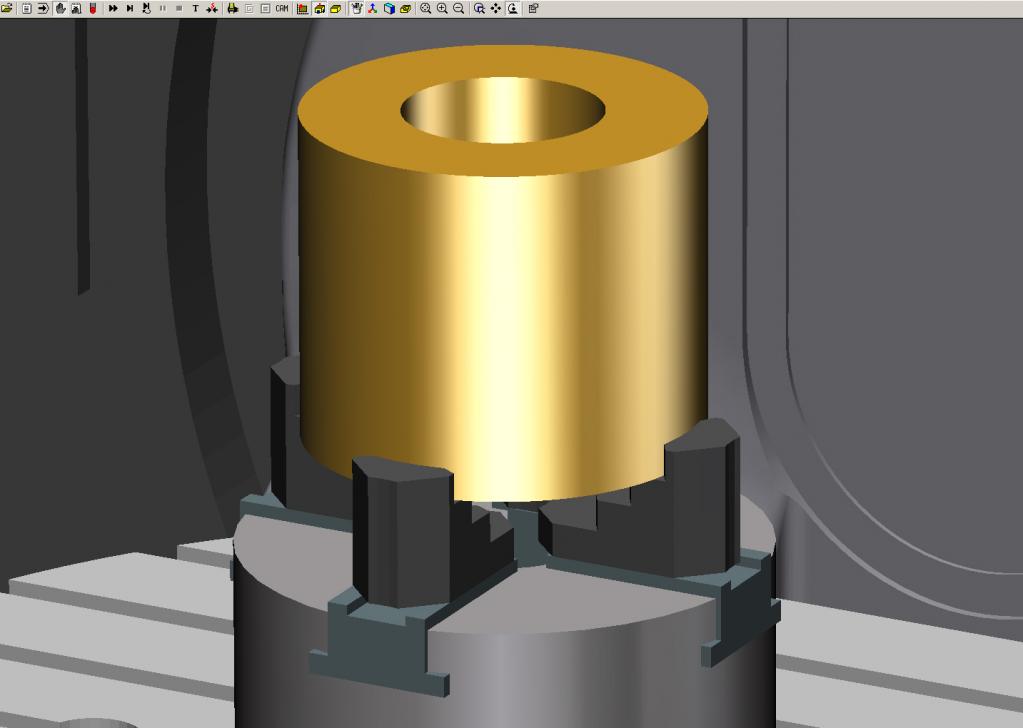Click the list window icon left of CAM
The image size is (1023, 728).
pyautogui.click(x=265, y=8)
